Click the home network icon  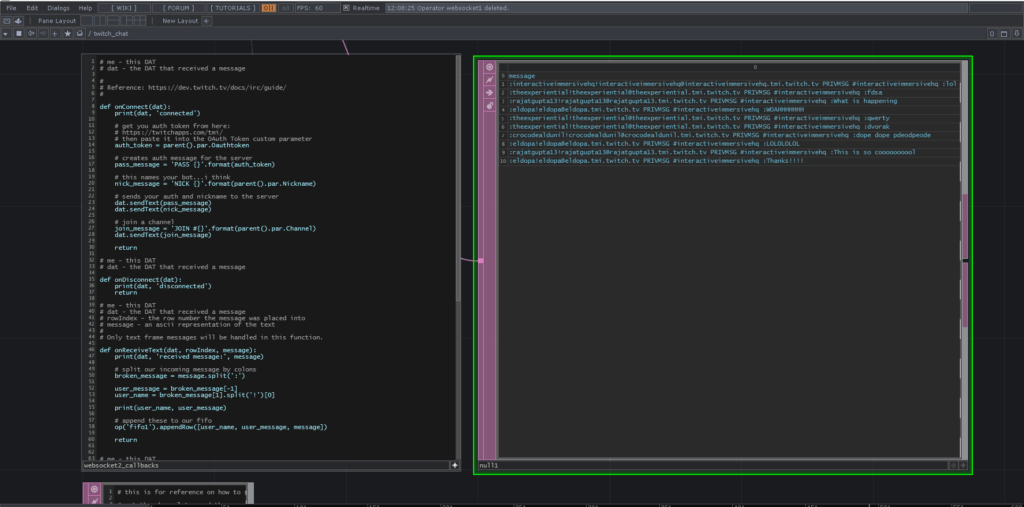(80, 33)
